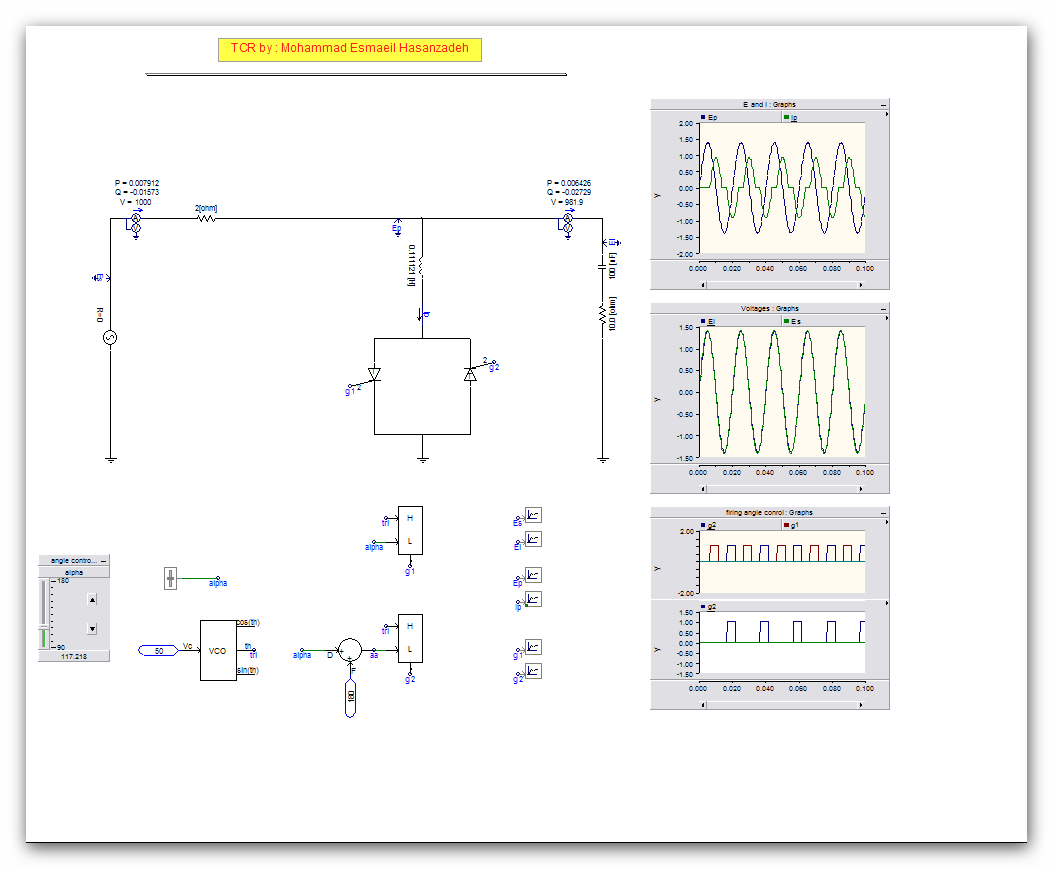Viewport: 1053px width, 869px height.
Task: Select the slider component feeding alpha
Action: click(x=171, y=578)
